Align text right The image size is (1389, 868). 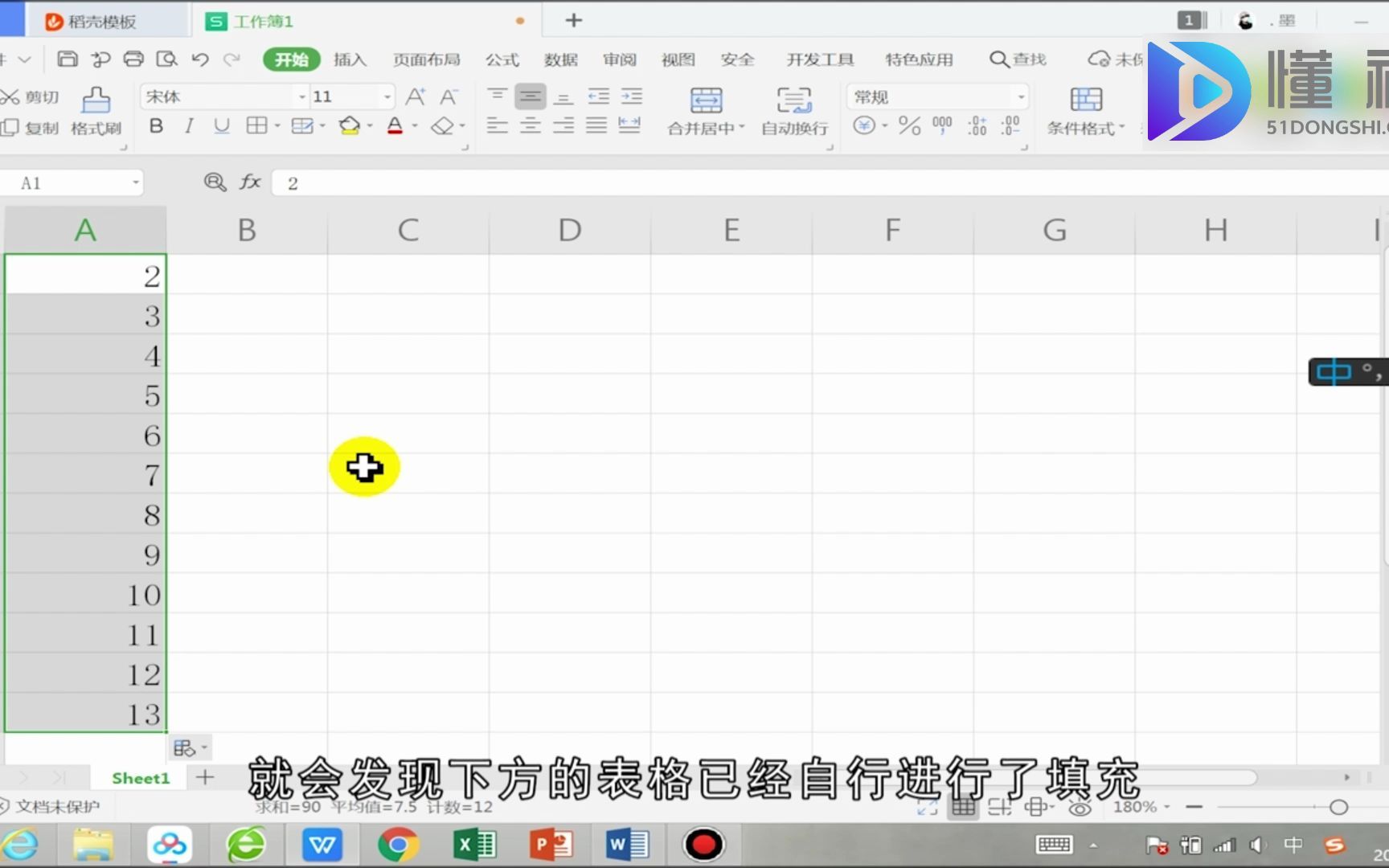(x=563, y=125)
